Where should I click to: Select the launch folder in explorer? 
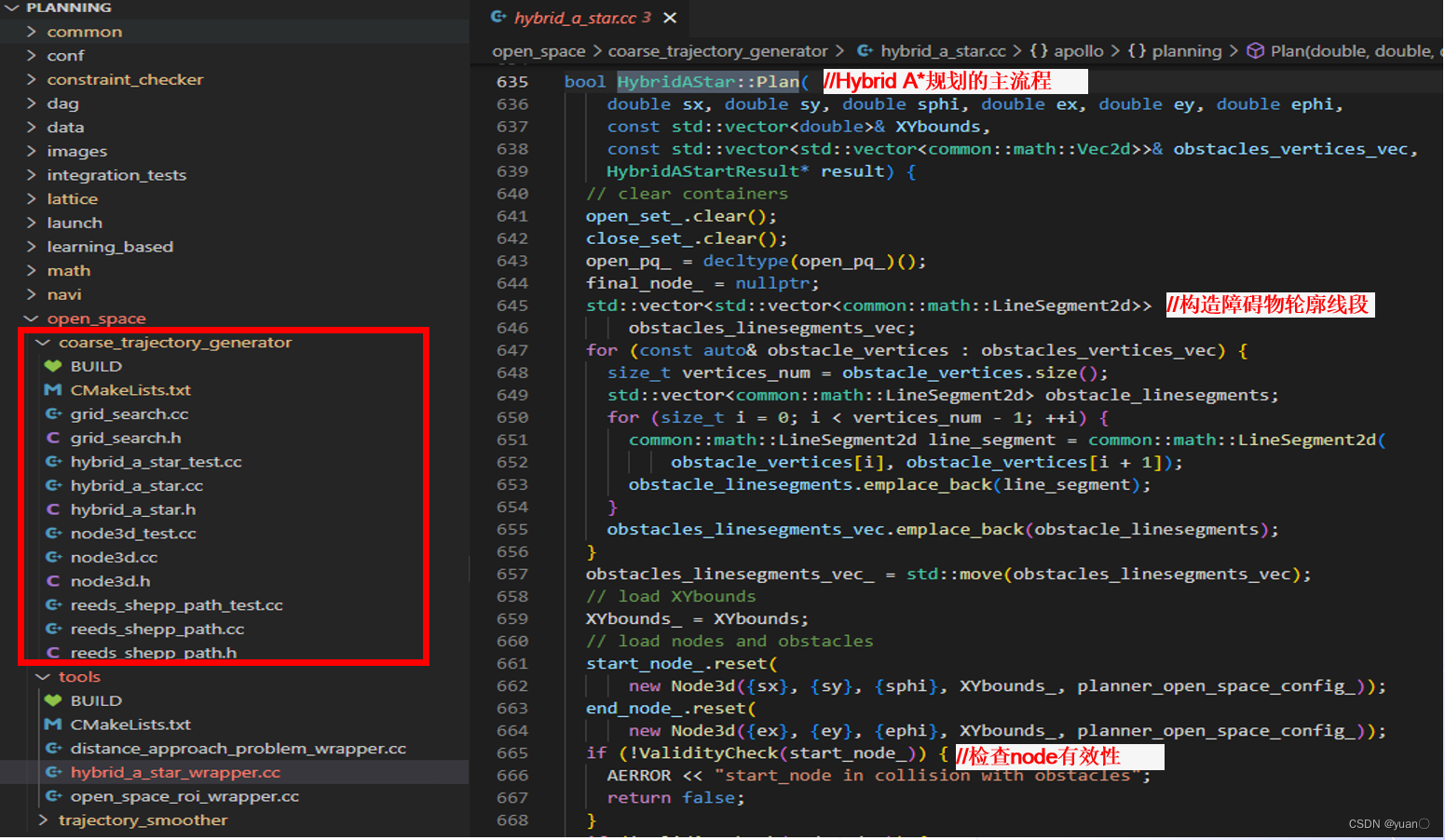75,224
